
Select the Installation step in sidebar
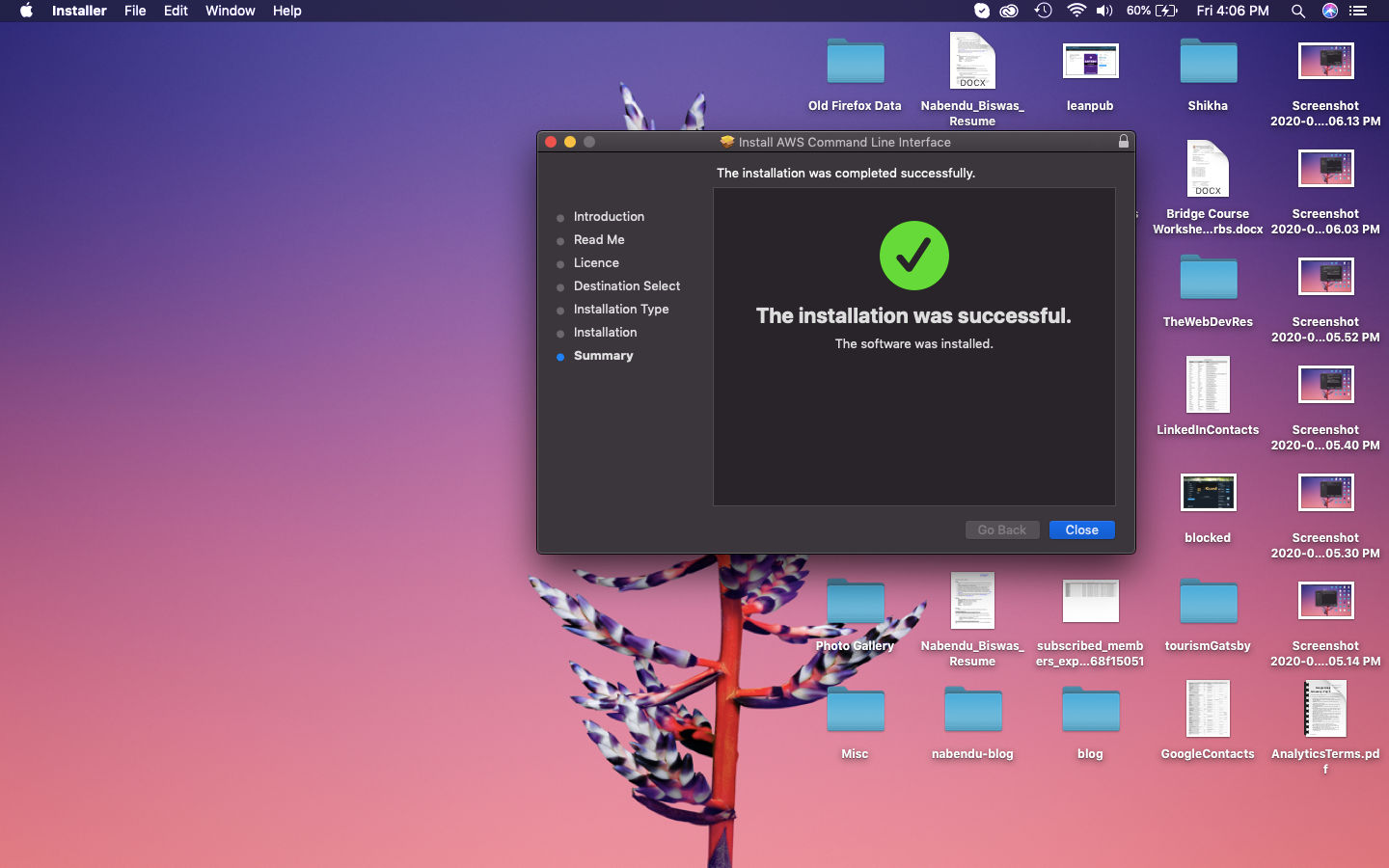click(x=605, y=332)
